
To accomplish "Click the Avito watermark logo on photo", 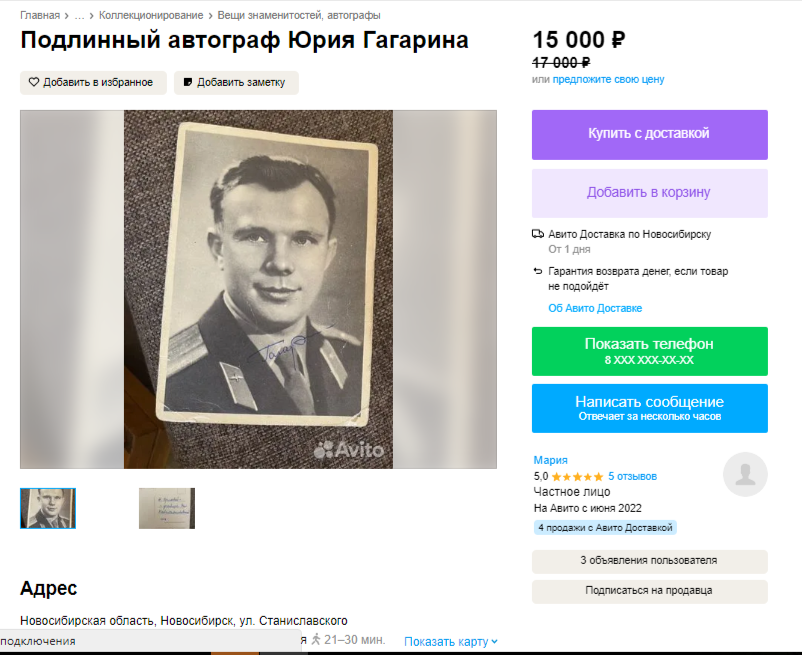I will pos(348,450).
